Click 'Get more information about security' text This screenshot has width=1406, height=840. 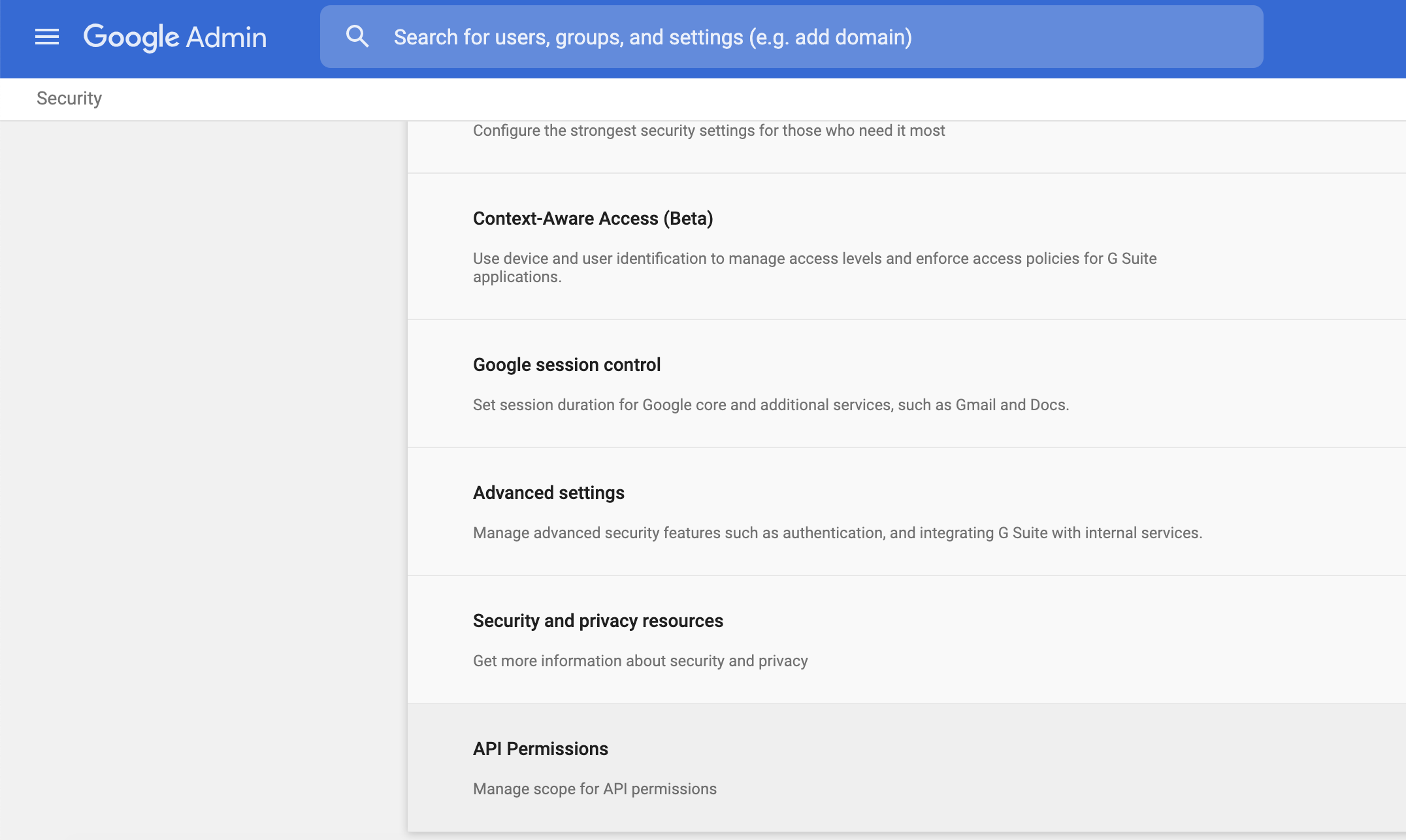[x=640, y=661]
